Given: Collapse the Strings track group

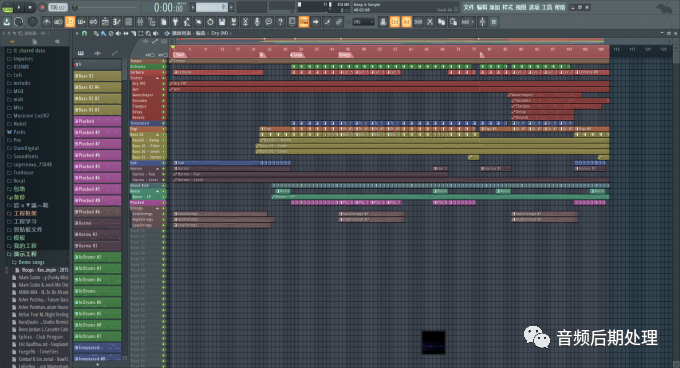Looking at the screenshot, I should coord(157,208).
